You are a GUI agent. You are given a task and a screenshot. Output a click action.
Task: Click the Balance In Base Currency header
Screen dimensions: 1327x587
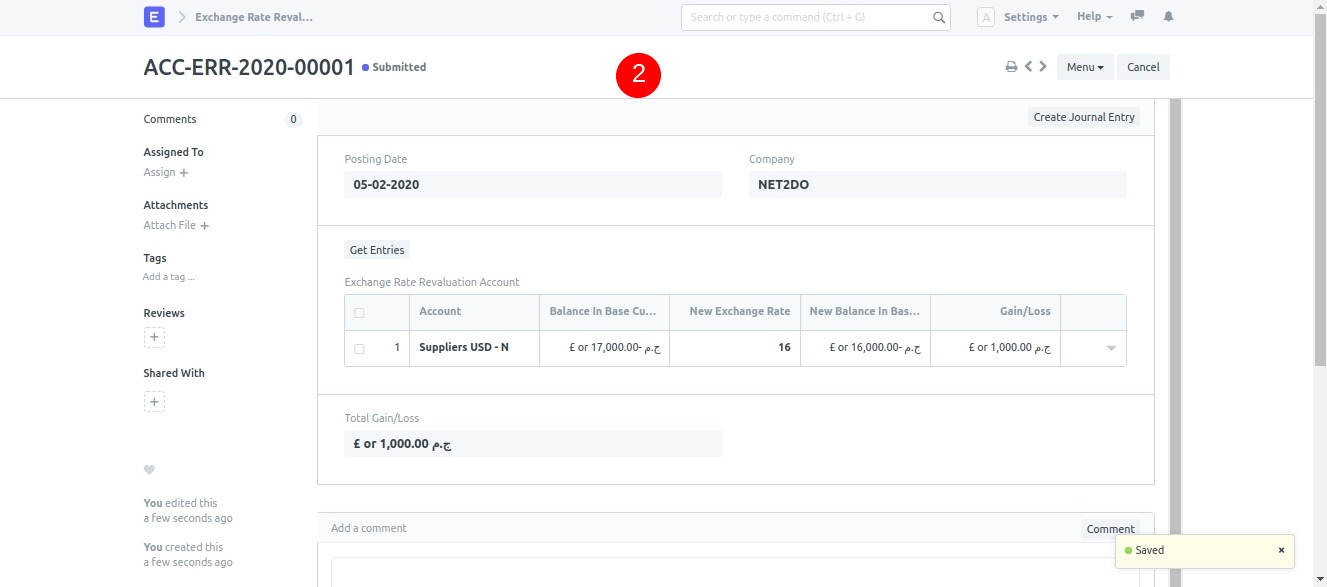click(x=604, y=312)
